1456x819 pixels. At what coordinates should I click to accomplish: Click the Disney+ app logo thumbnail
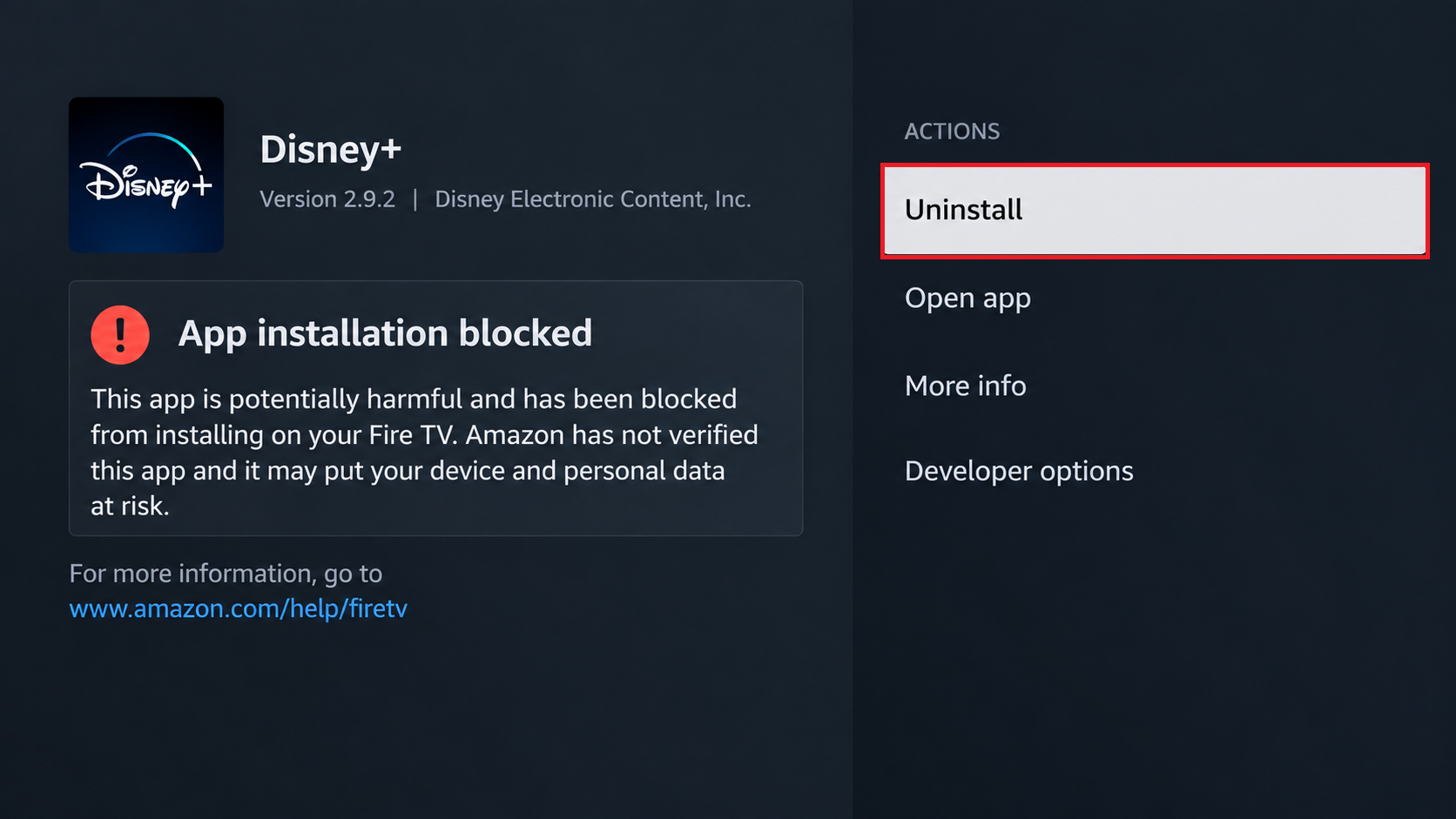tap(146, 175)
